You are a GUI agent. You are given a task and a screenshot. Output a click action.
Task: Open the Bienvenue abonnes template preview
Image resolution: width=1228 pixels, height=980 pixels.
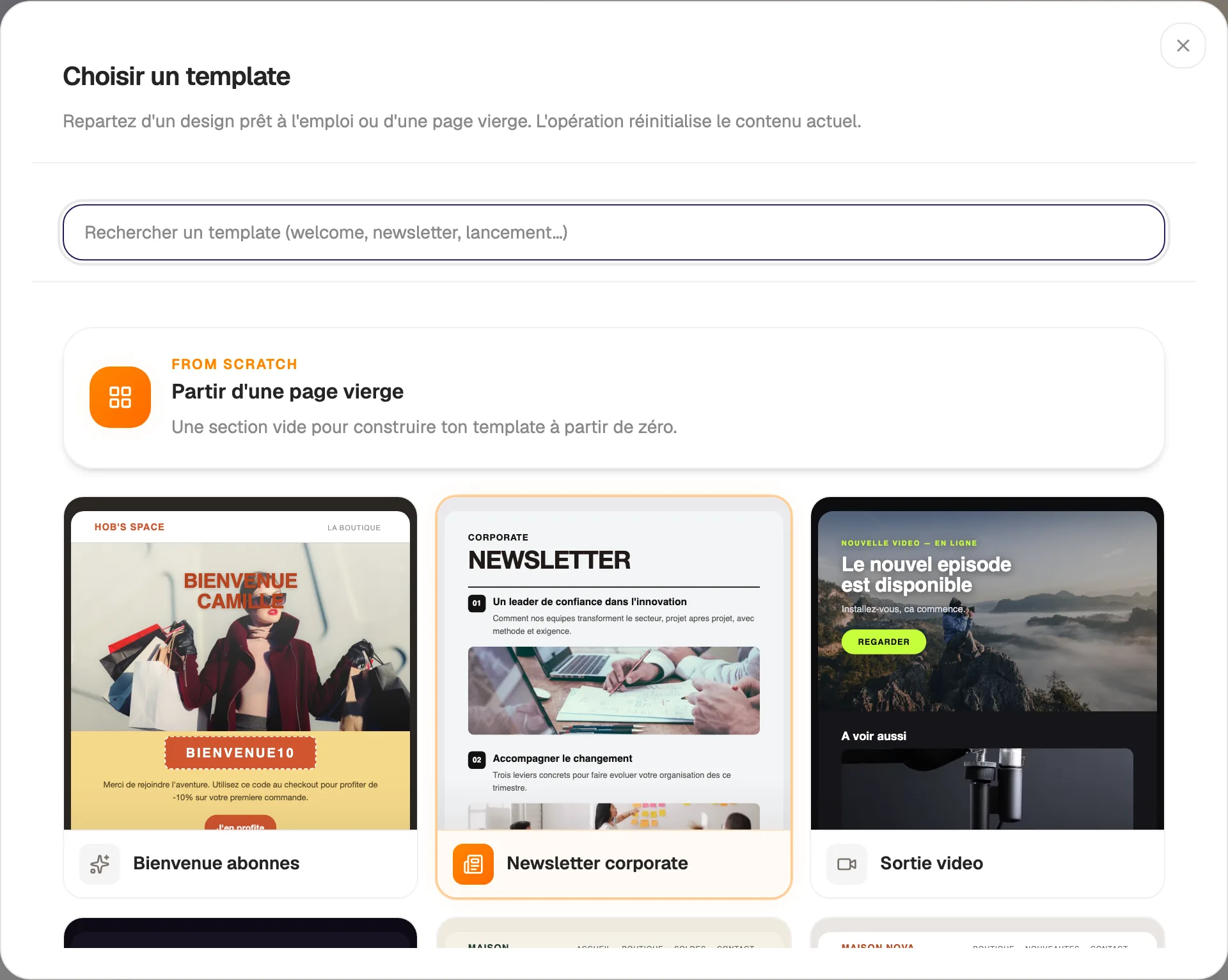pyautogui.click(x=240, y=663)
